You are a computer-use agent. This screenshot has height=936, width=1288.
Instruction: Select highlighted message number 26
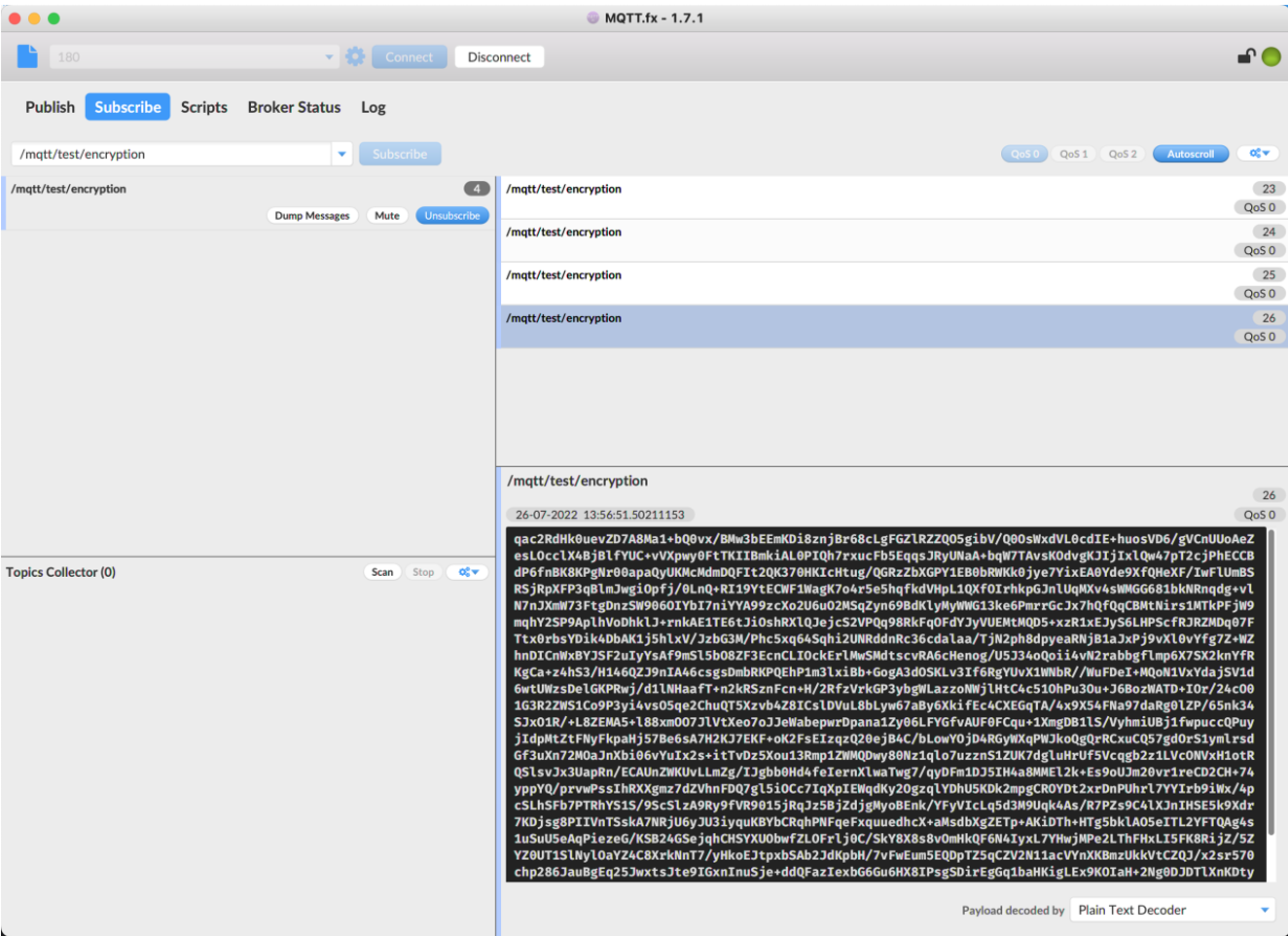pos(894,326)
